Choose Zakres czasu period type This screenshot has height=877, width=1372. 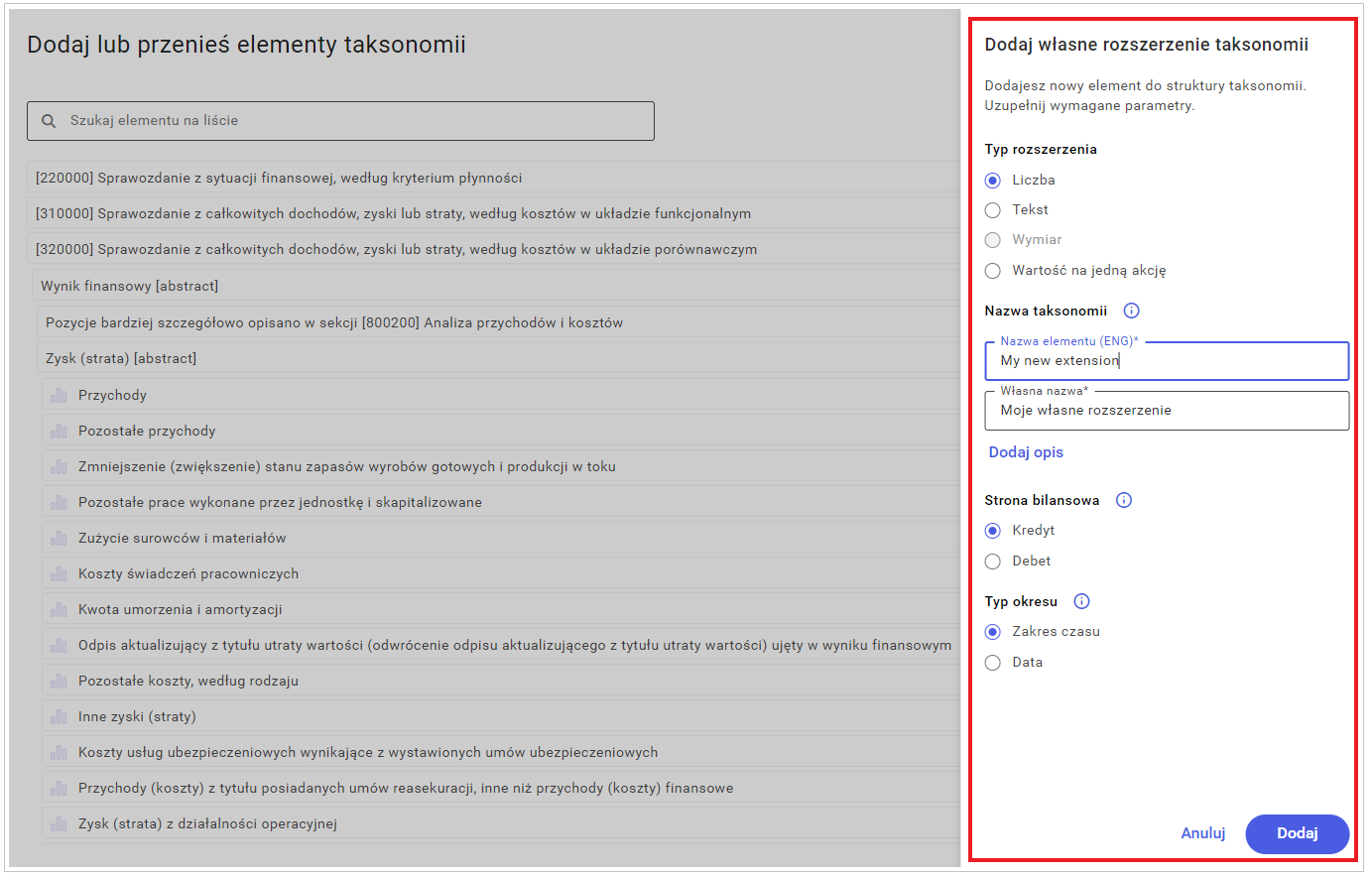pos(992,632)
